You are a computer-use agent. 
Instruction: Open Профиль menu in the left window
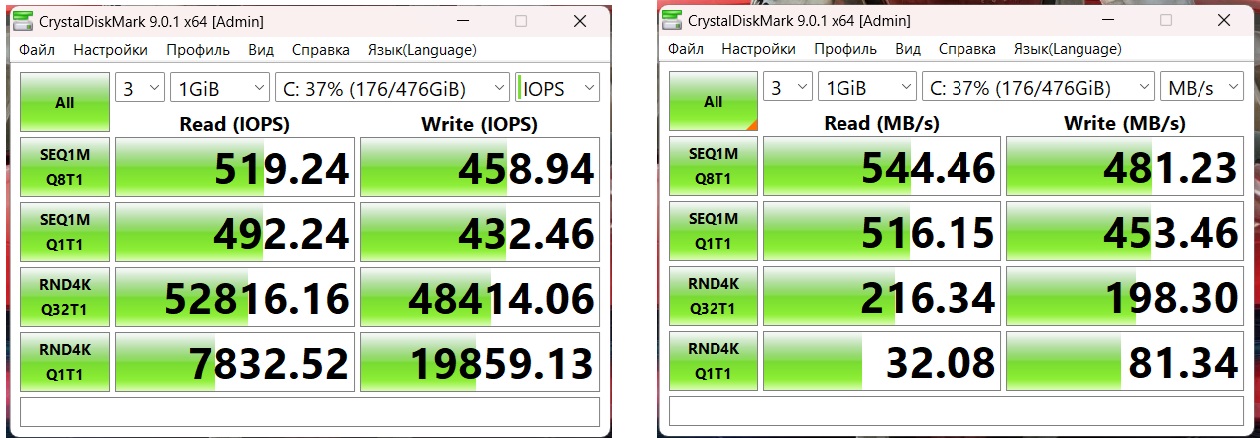pyautogui.click(x=198, y=50)
